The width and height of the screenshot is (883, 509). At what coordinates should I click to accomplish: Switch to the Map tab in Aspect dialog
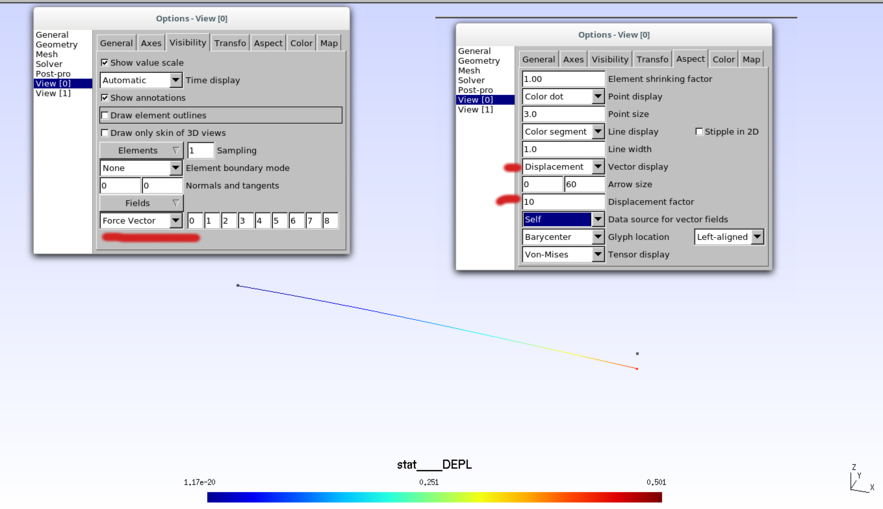[751, 60]
